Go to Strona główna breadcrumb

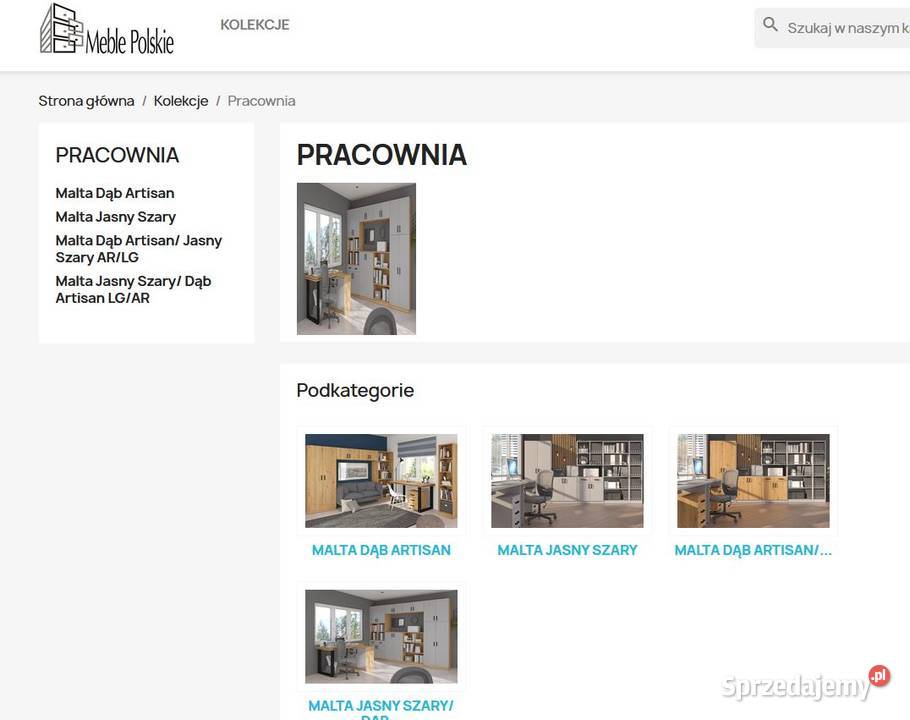[86, 101]
